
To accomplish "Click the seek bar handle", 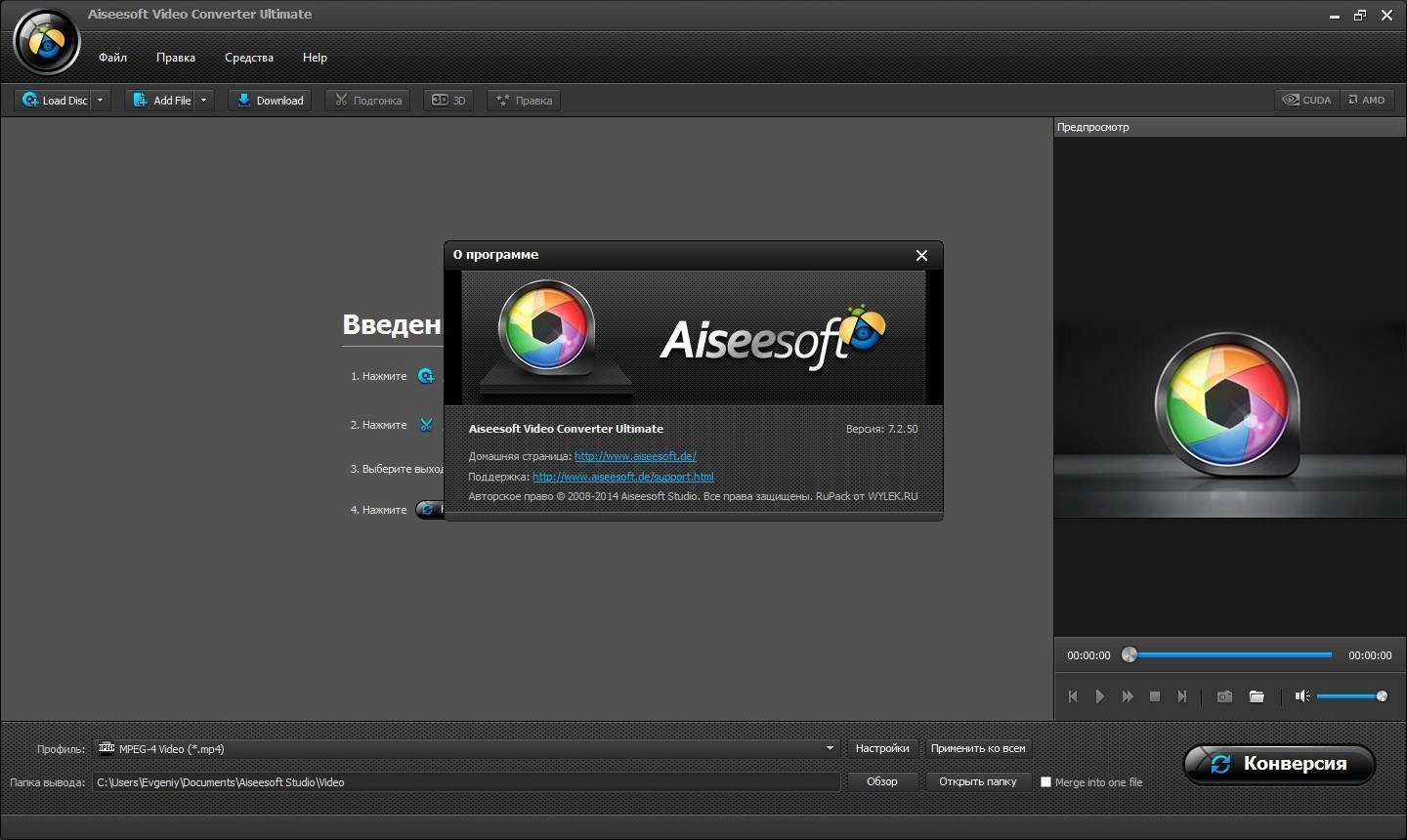I will (1130, 654).
